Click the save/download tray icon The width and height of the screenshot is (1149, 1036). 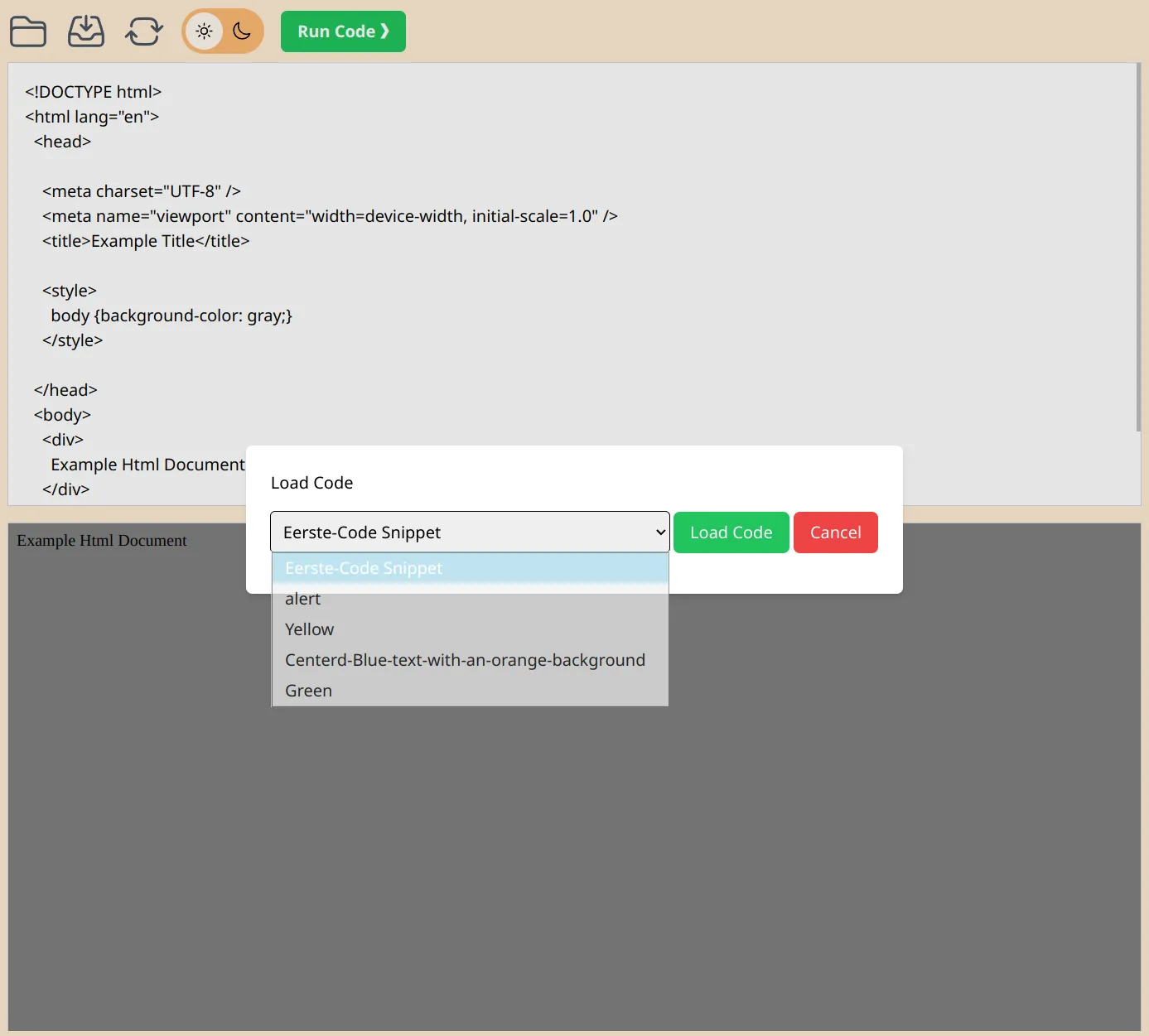coord(86,31)
